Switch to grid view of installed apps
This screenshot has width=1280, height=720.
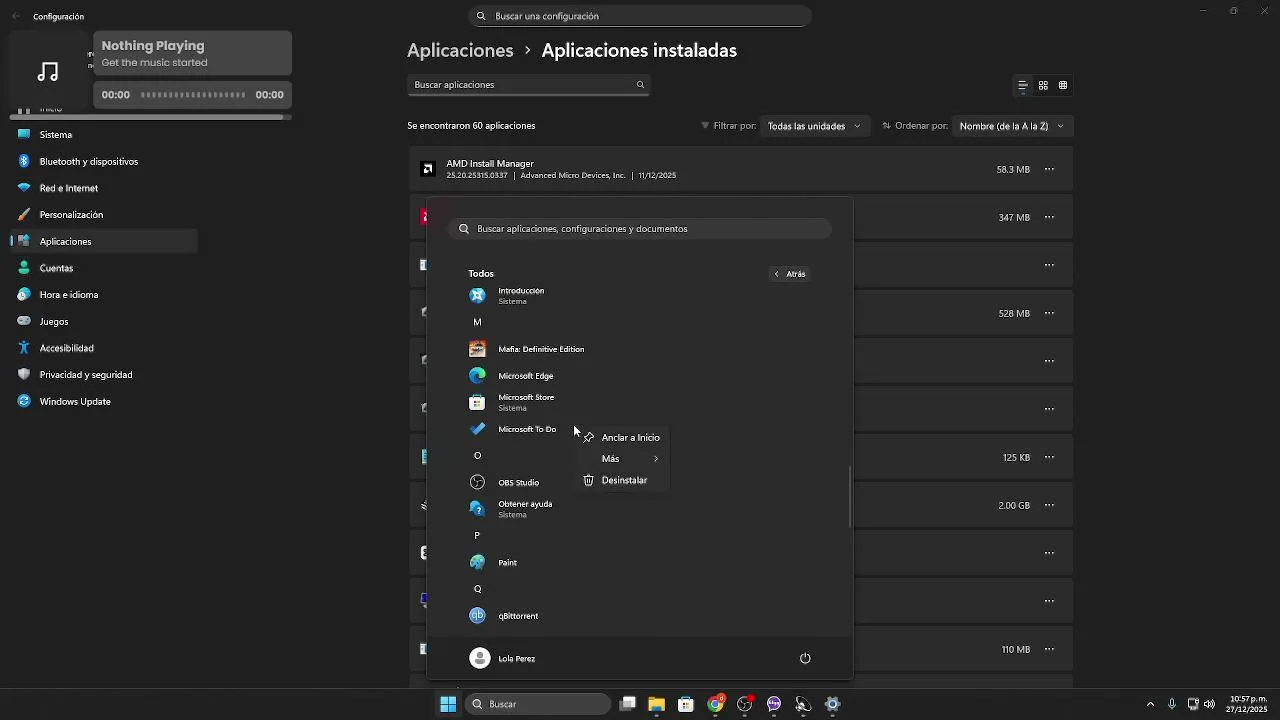click(1043, 86)
